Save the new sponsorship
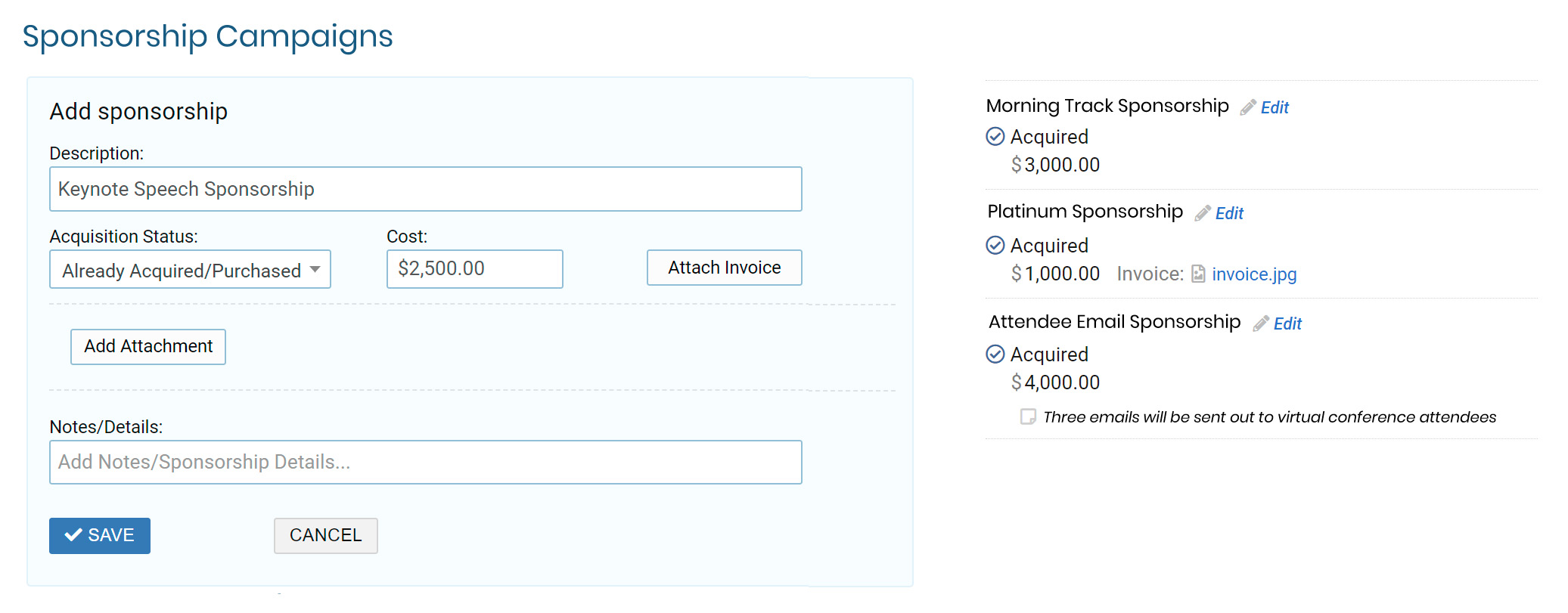 coord(100,535)
